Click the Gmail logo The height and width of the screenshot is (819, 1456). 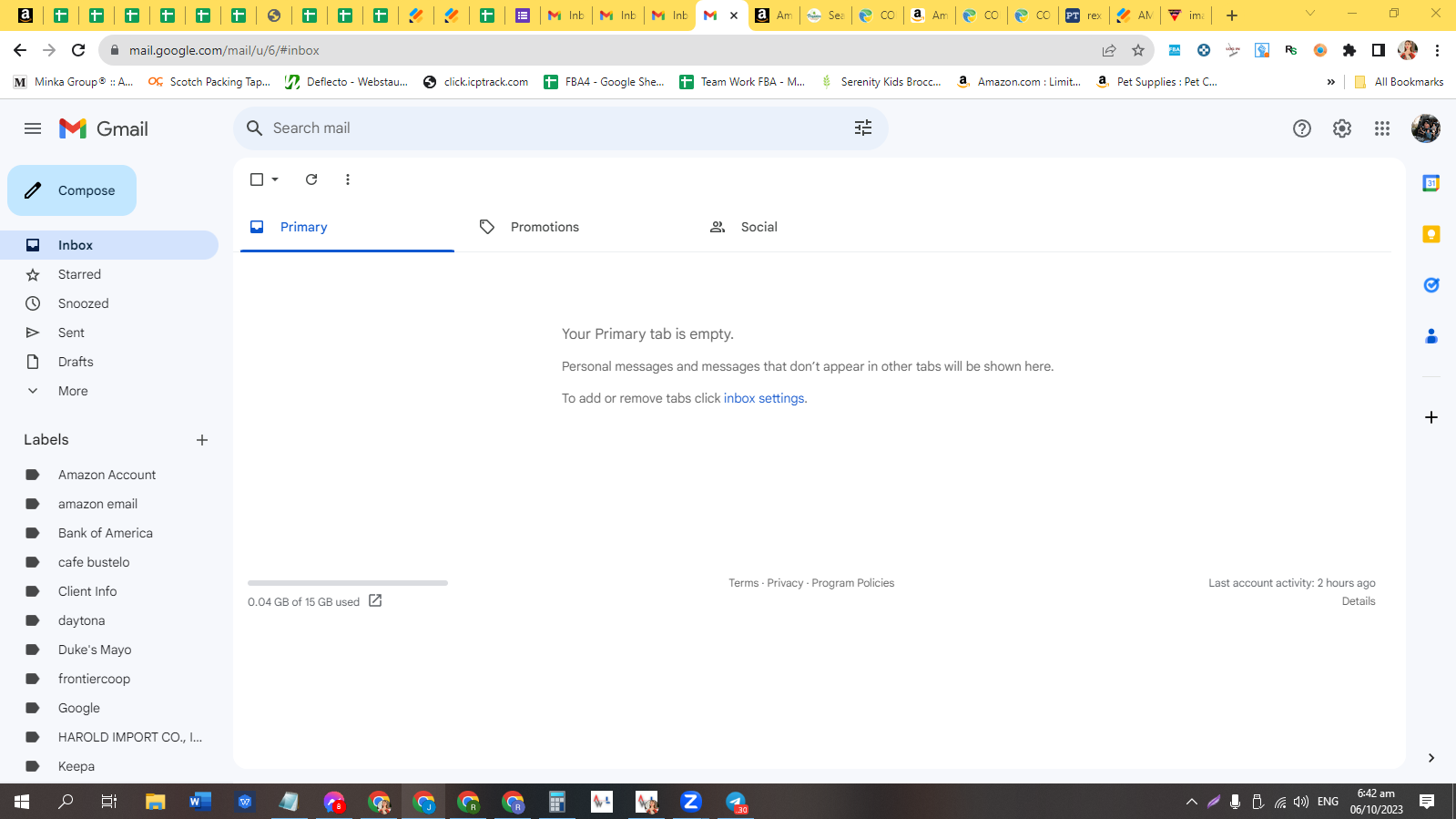tap(104, 128)
